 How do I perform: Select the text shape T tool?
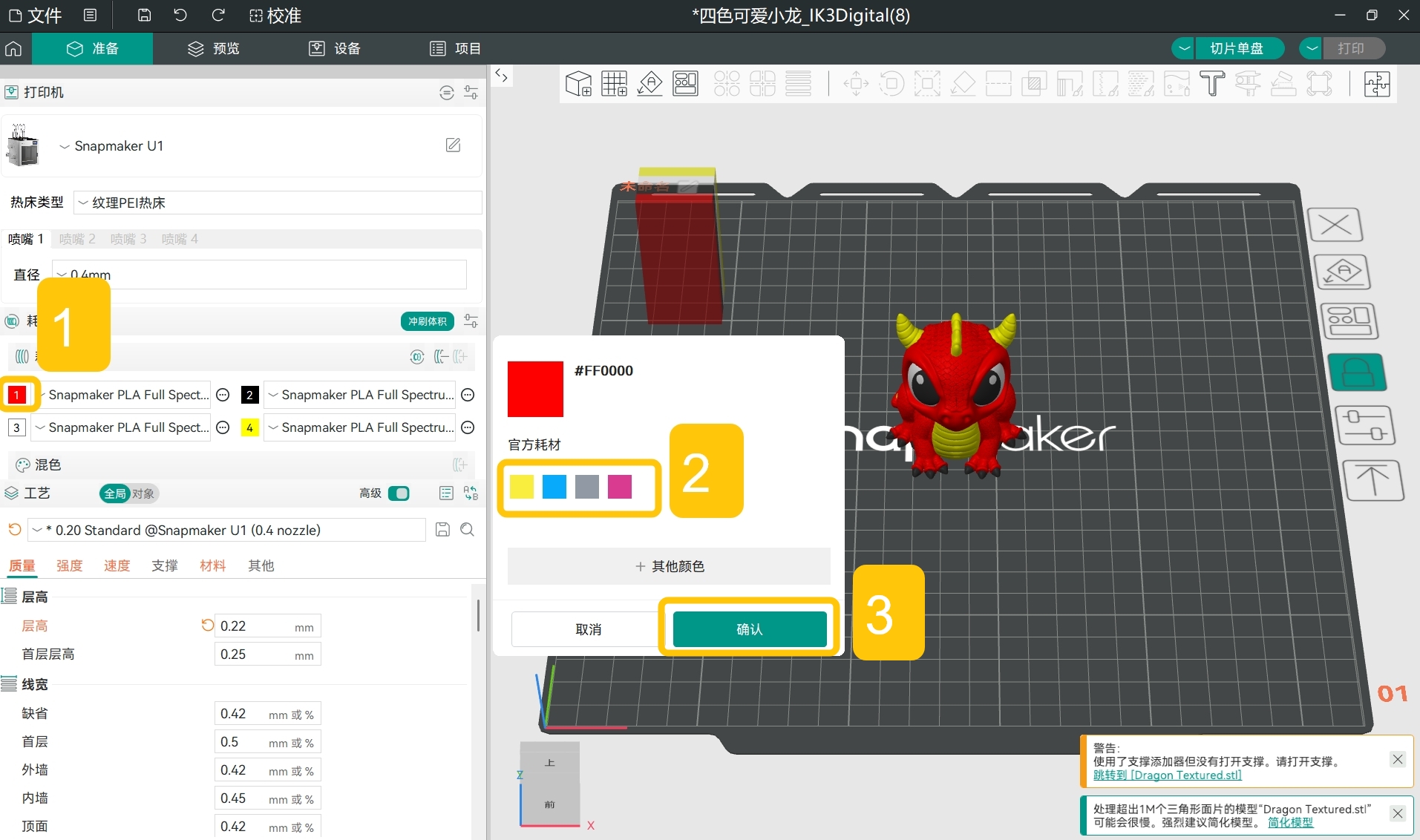point(1212,84)
